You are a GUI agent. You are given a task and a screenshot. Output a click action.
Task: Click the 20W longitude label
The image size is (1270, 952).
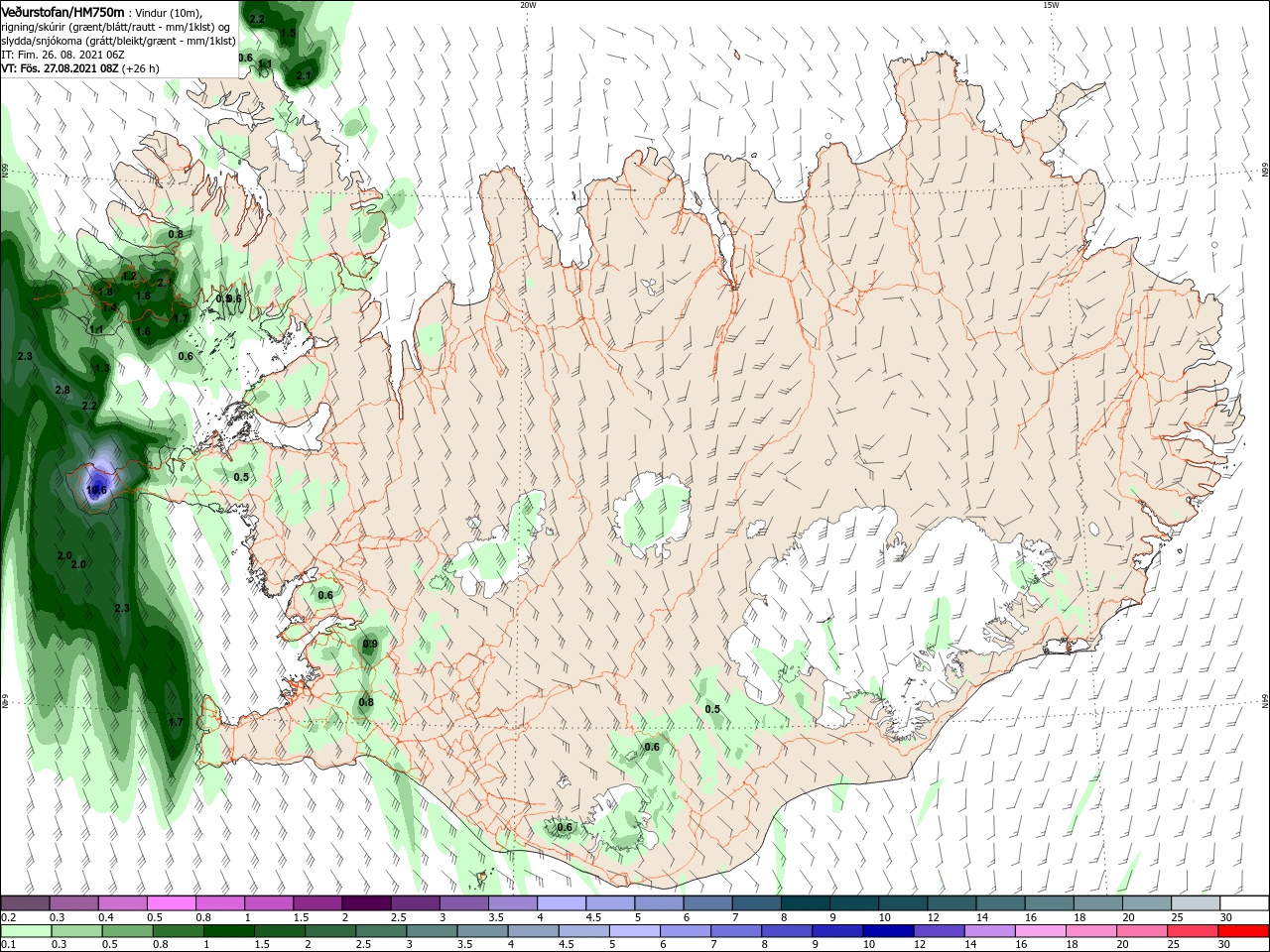pos(528,5)
